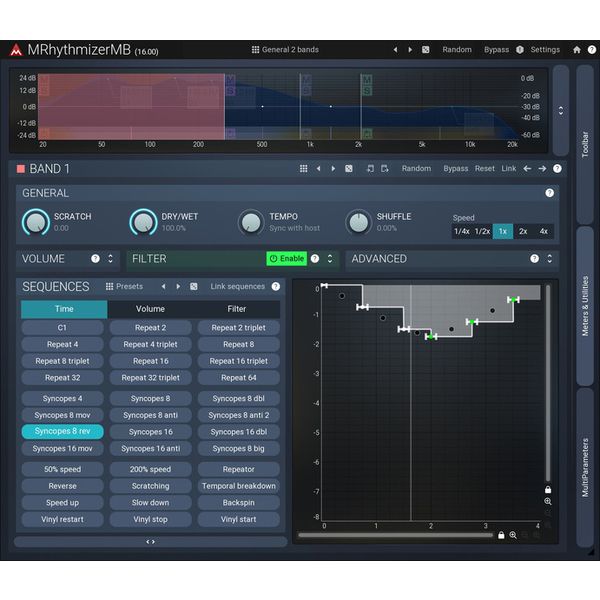Expand the Advanced section arrows
600x600 pixels.
(549, 258)
